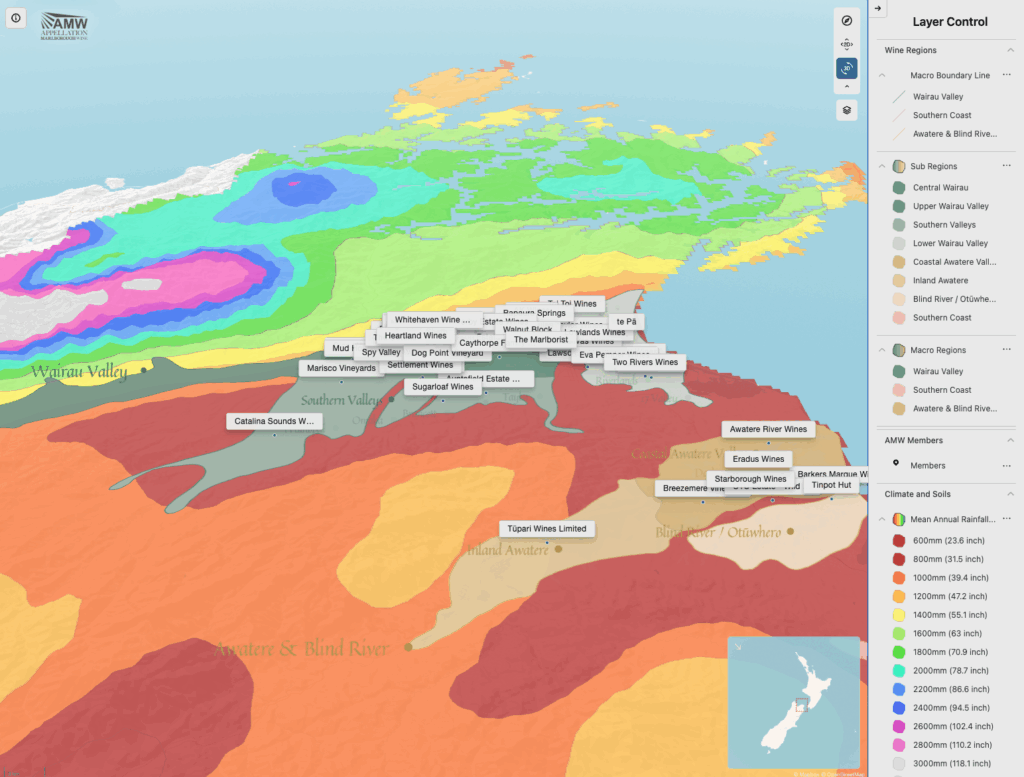Open the Tinpot Hut label
Viewport: 1024px width, 777px height.
click(831, 485)
